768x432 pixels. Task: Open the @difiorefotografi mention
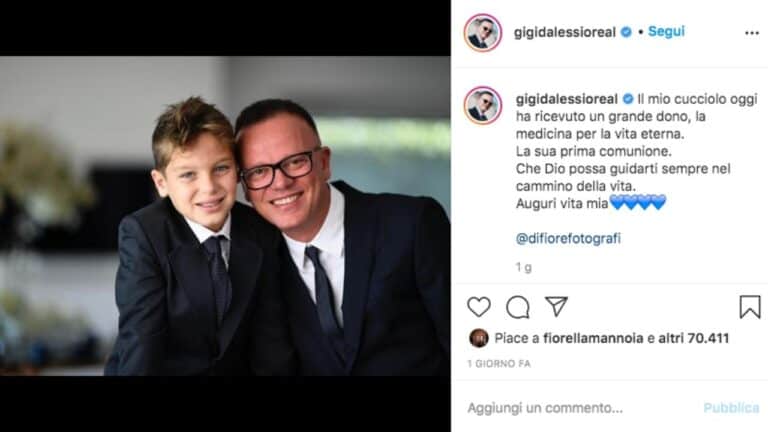click(x=568, y=239)
